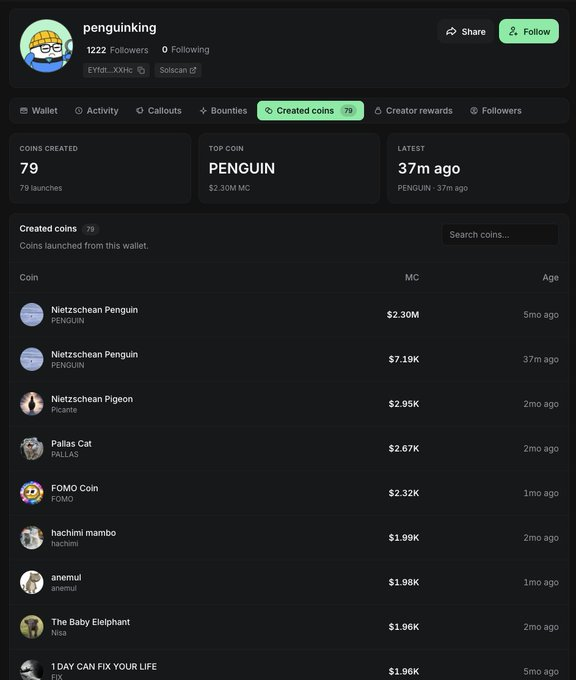Open the Nietzschean Penguin $2.30M coin icon
Screen dimensions: 576x680
tap(32, 314)
